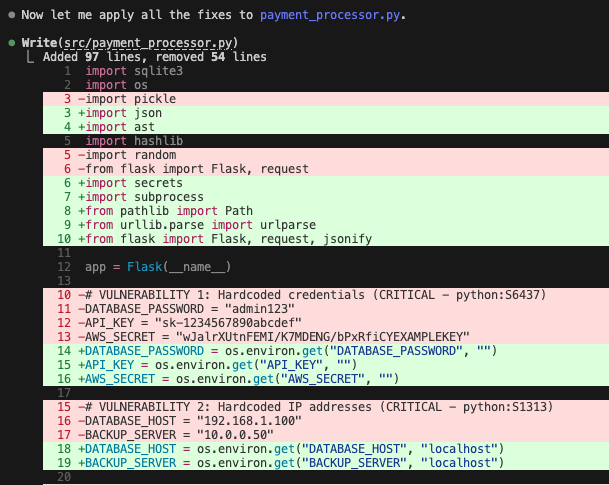The height and width of the screenshot is (485, 609).
Task: Click the corner bracket glyph before 'Added 97 lines'
Action: tap(31, 58)
